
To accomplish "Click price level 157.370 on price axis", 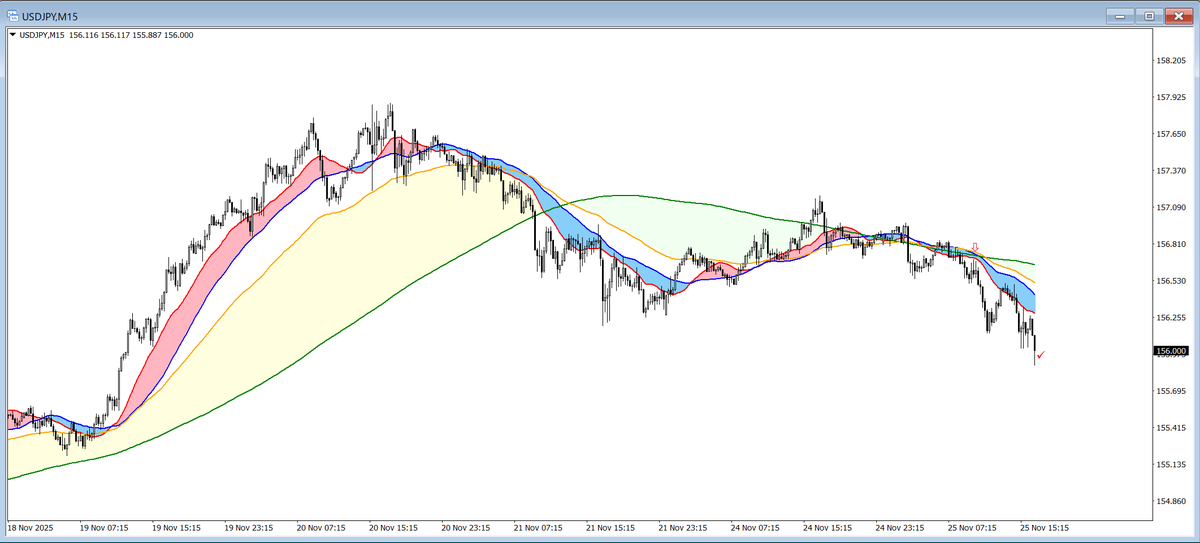I will coord(1170,171).
